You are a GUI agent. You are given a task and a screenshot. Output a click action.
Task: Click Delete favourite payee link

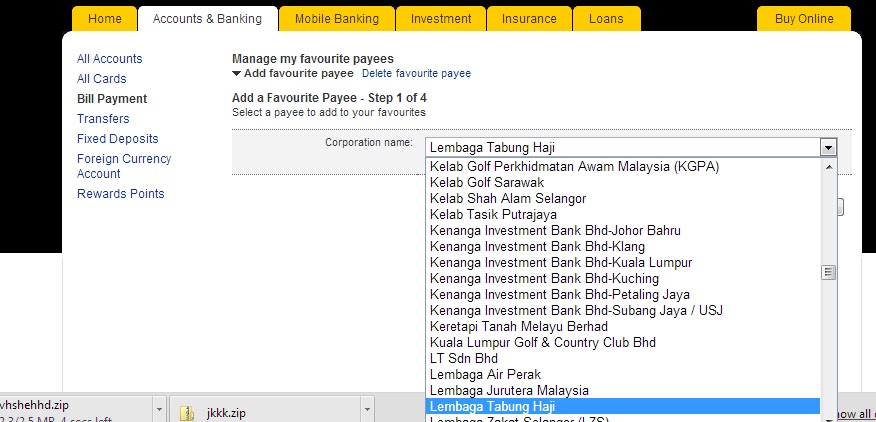tap(416, 73)
